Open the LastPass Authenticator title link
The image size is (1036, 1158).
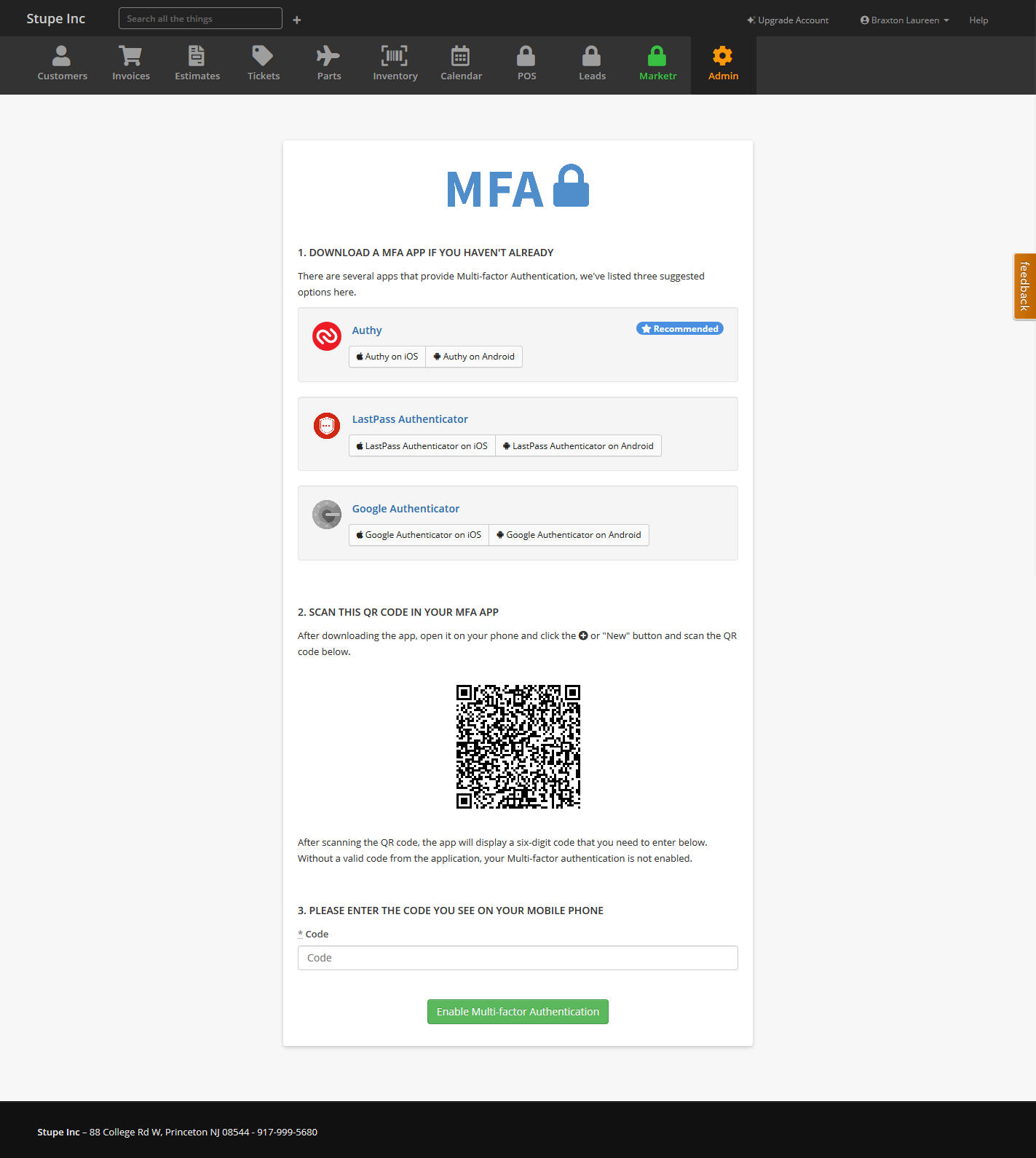pyautogui.click(x=410, y=419)
